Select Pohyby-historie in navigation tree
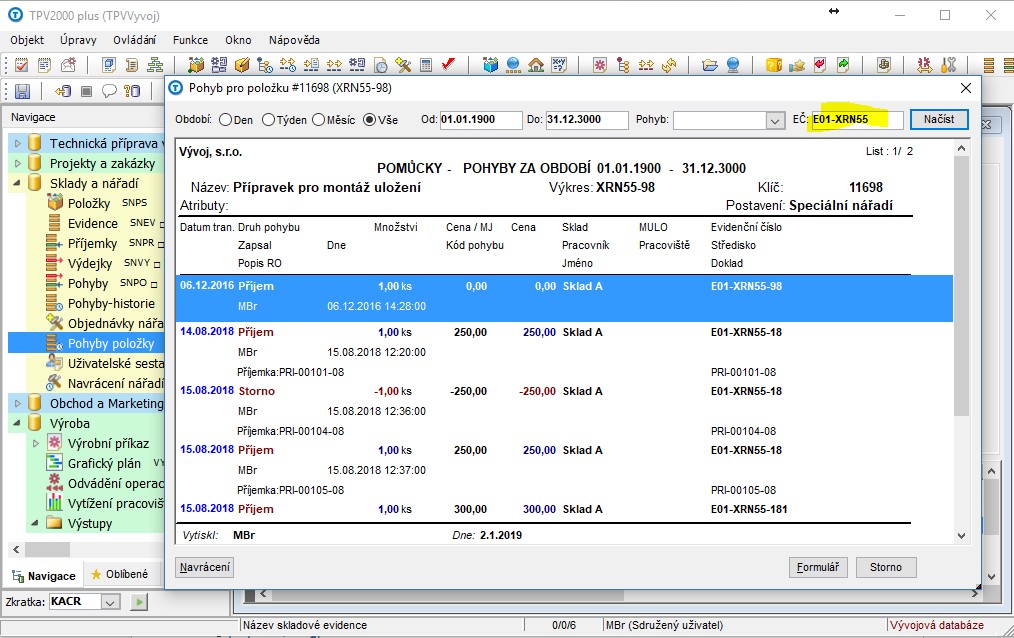1014x638 pixels. [111, 304]
